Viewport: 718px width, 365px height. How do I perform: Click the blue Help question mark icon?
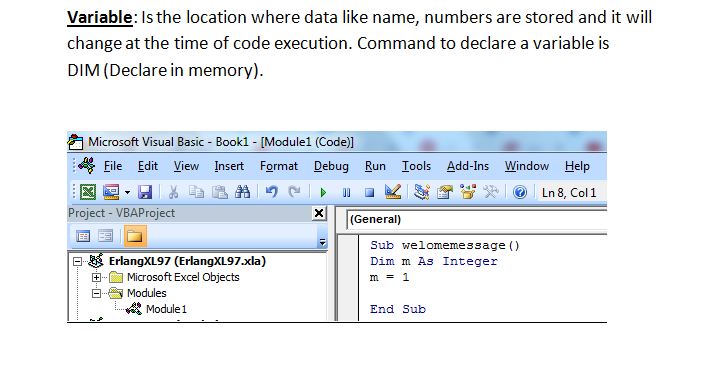520,192
